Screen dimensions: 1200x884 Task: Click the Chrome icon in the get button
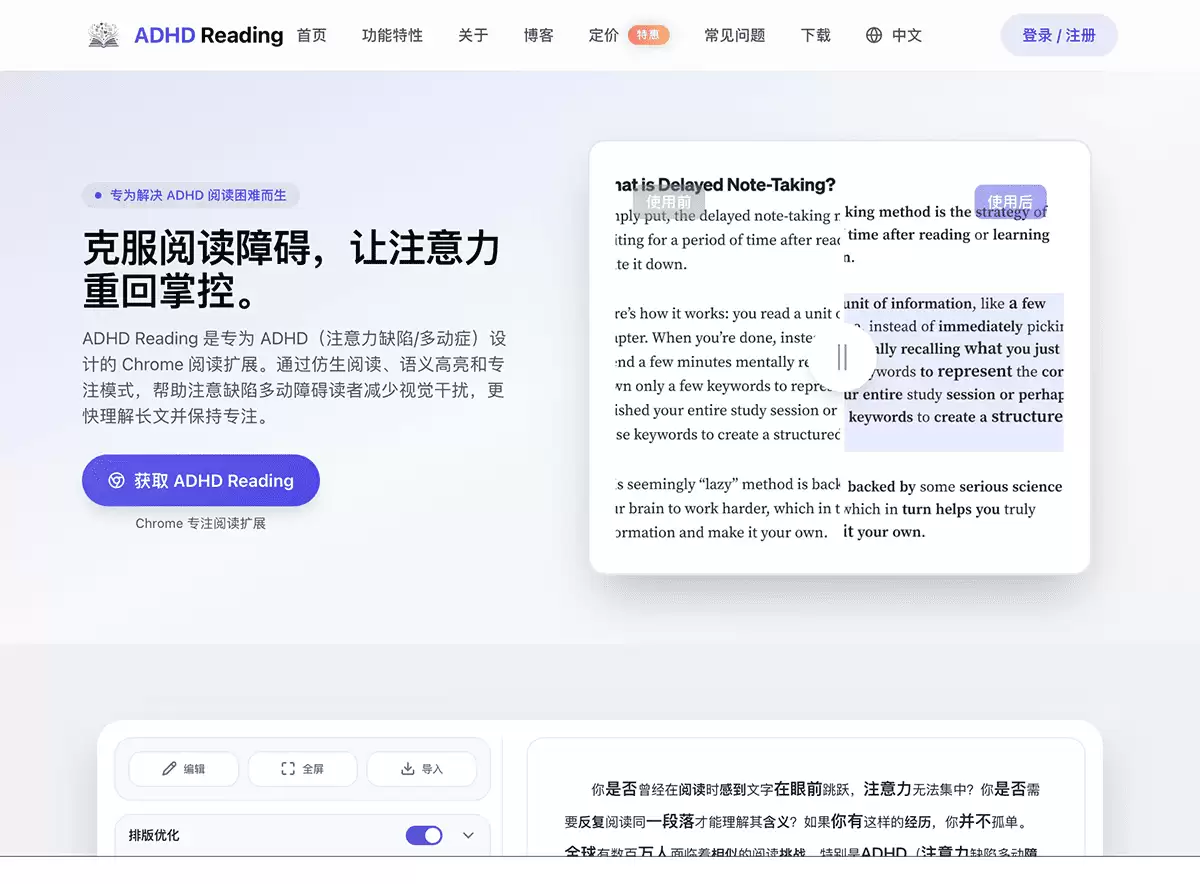[x=116, y=480]
